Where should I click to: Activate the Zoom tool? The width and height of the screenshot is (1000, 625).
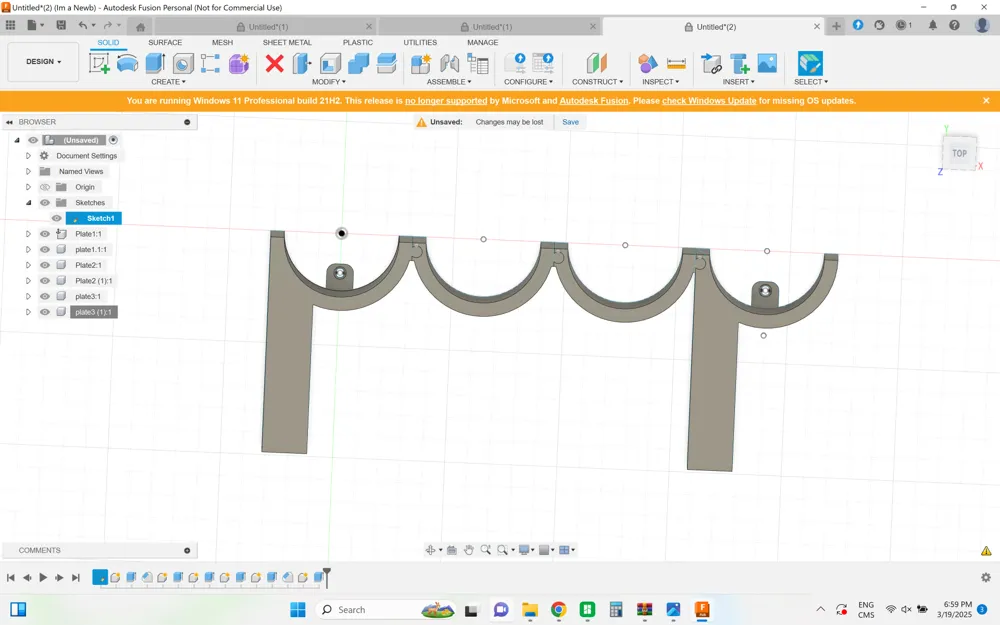tap(486, 549)
